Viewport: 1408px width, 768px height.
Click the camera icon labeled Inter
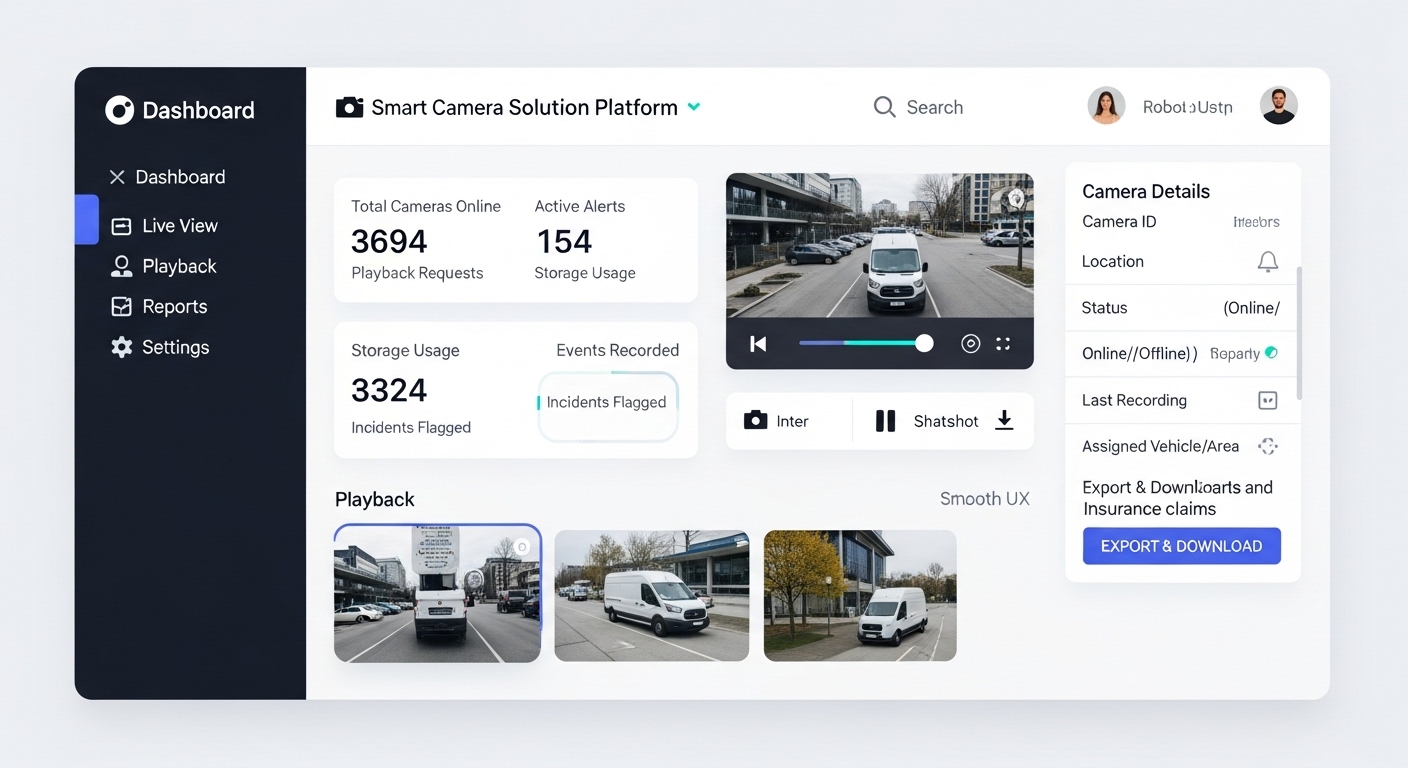click(756, 421)
